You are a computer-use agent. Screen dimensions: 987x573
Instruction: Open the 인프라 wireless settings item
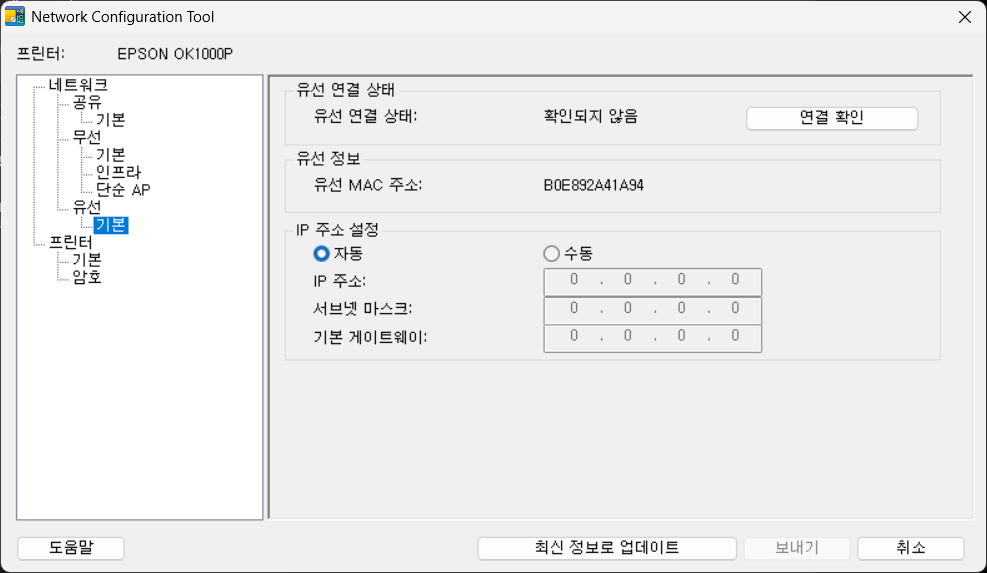coord(118,172)
